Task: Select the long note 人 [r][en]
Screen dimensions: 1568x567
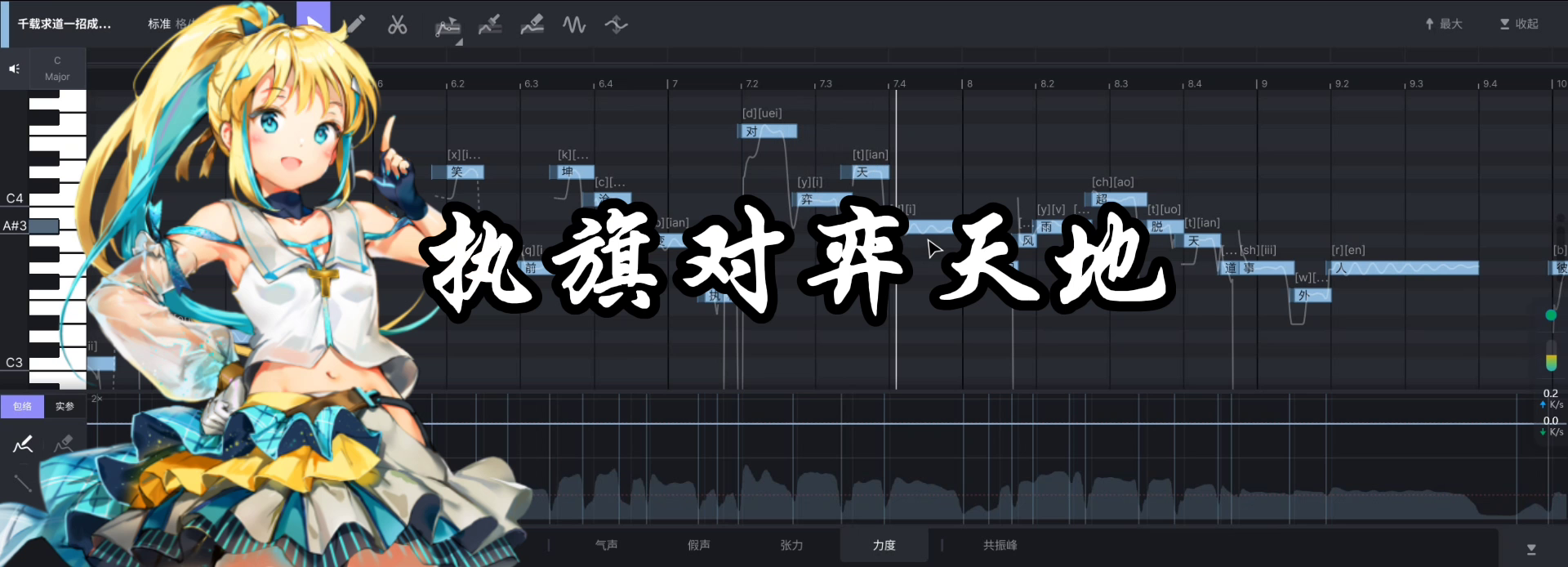Action: pos(1404,268)
